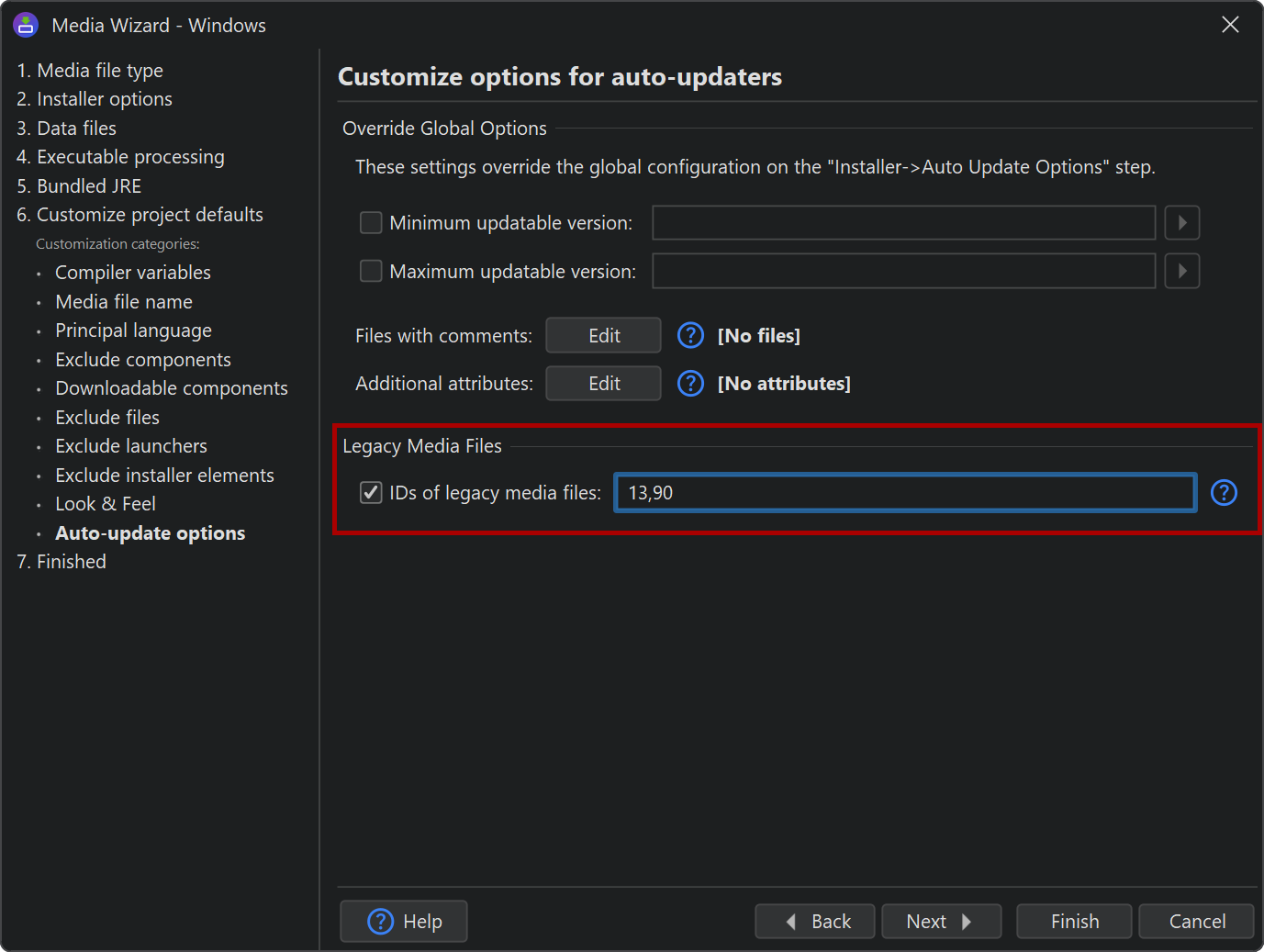Click the Next button
1264x952 pixels.
pyautogui.click(x=940, y=922)
